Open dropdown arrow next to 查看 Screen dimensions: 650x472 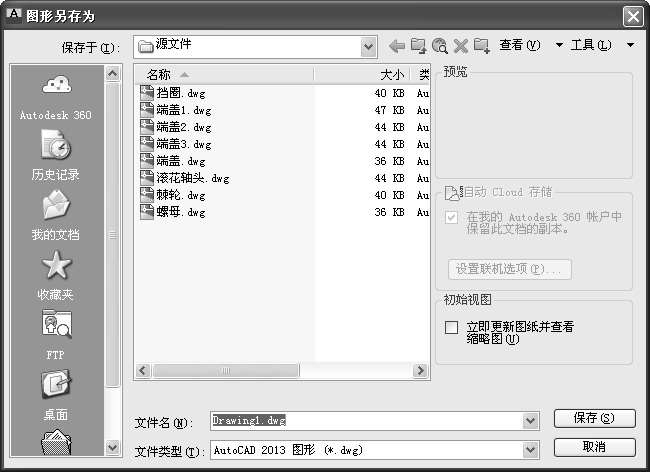tap(559, 45)
